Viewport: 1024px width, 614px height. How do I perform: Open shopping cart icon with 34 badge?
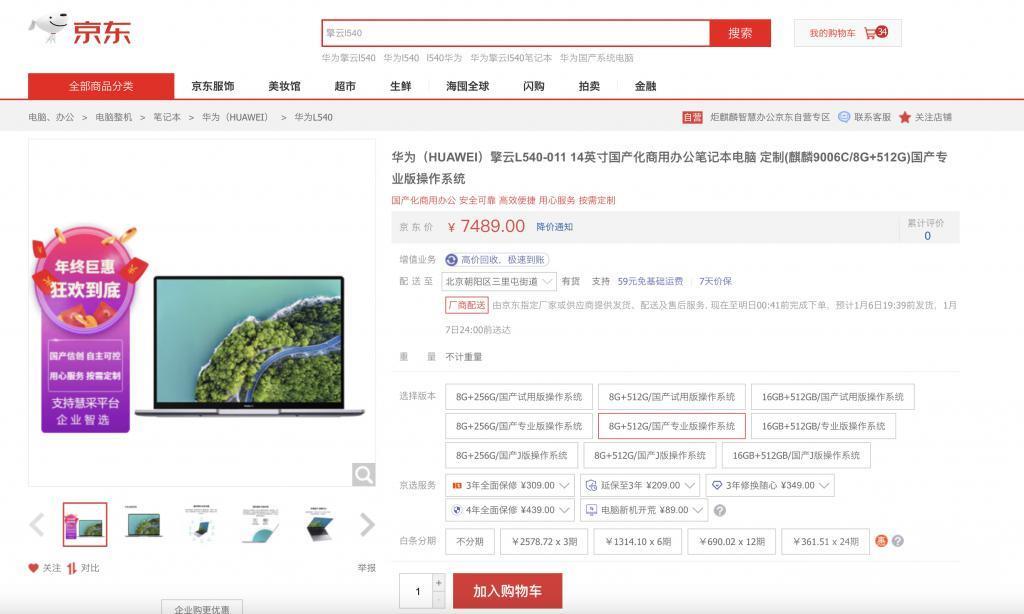[x=876, y=33]
